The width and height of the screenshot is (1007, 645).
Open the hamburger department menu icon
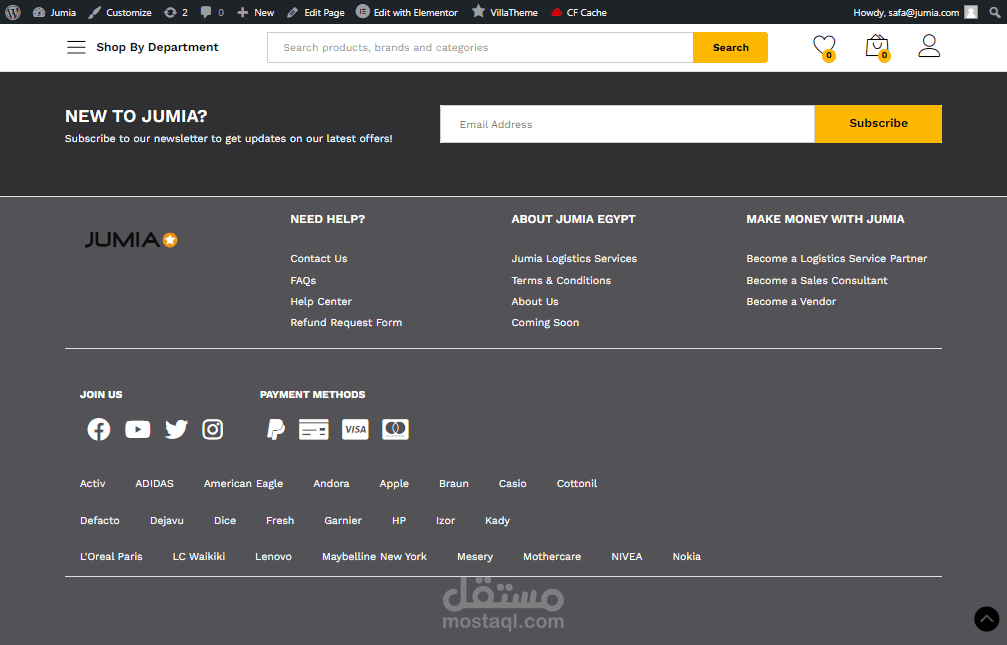76,47
